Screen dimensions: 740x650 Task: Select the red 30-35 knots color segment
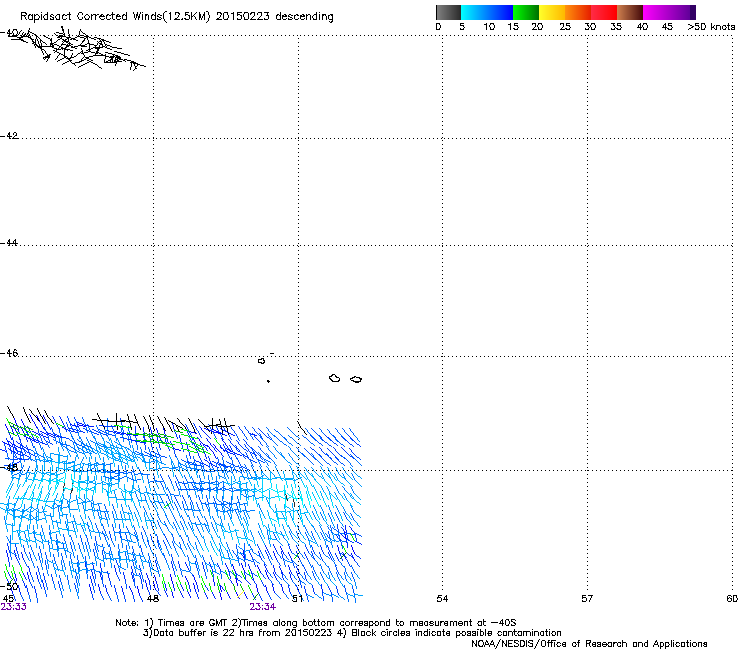[604, 12]
